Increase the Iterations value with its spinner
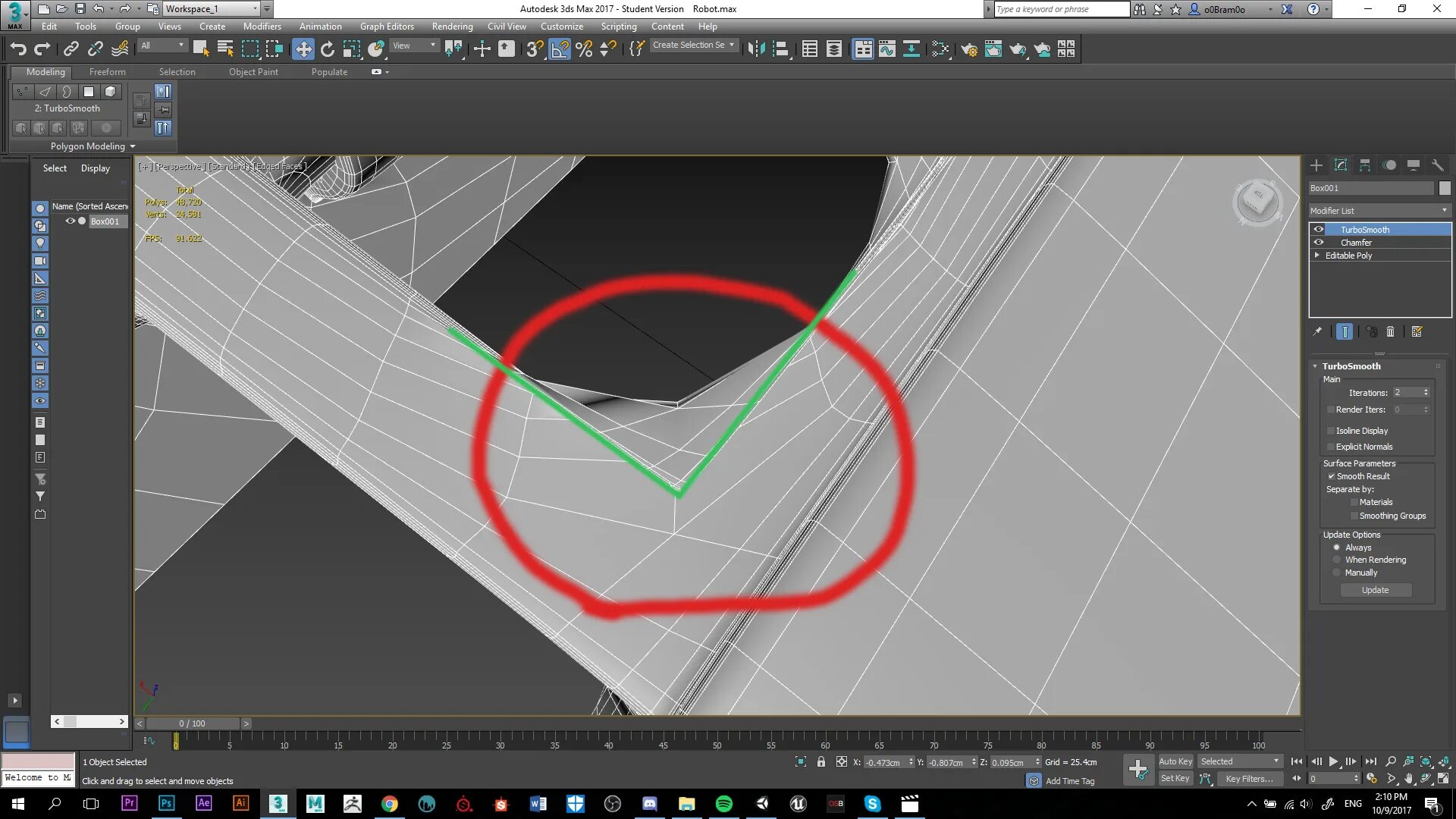The image size is (1456, 819). (x=1425, y=389)
